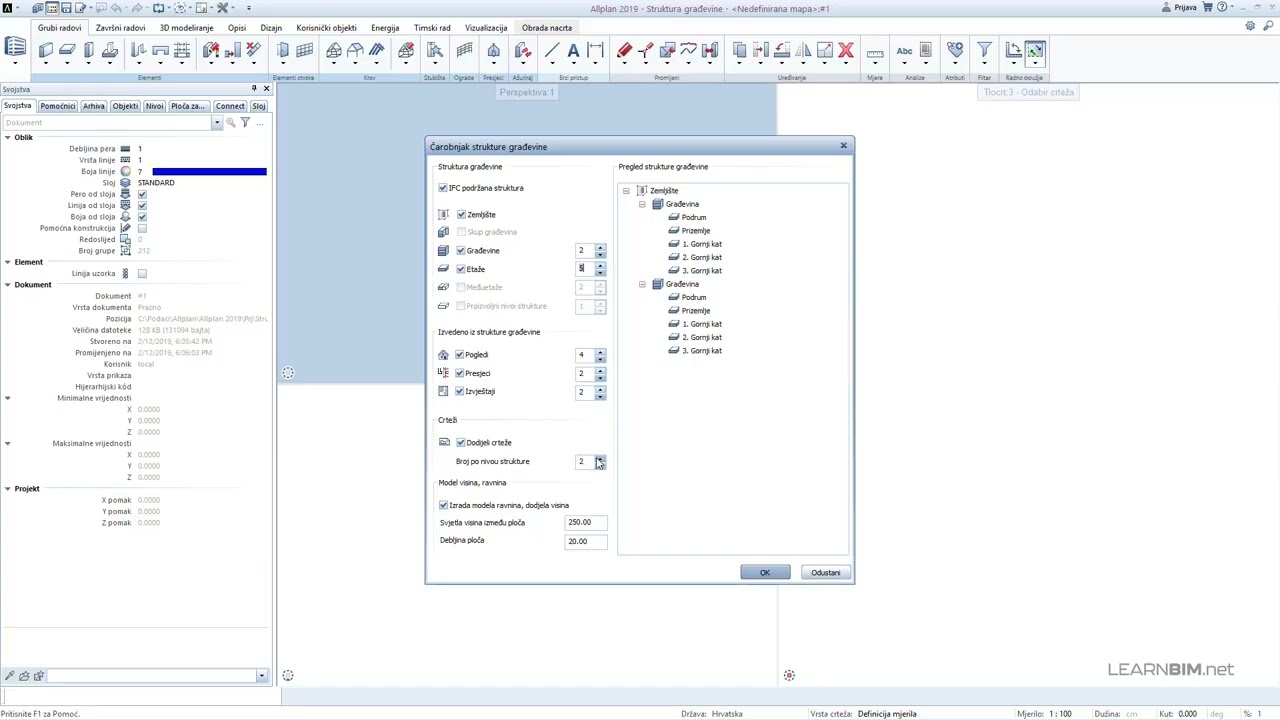This screenshot has width=1280, height=720.
Task: Click the blue line color bar
Action: tap(209, 172)
